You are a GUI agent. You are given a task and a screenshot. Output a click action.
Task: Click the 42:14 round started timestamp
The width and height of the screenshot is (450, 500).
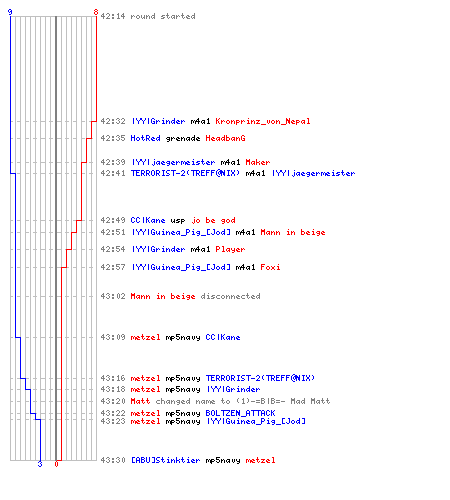coord(113,16)
